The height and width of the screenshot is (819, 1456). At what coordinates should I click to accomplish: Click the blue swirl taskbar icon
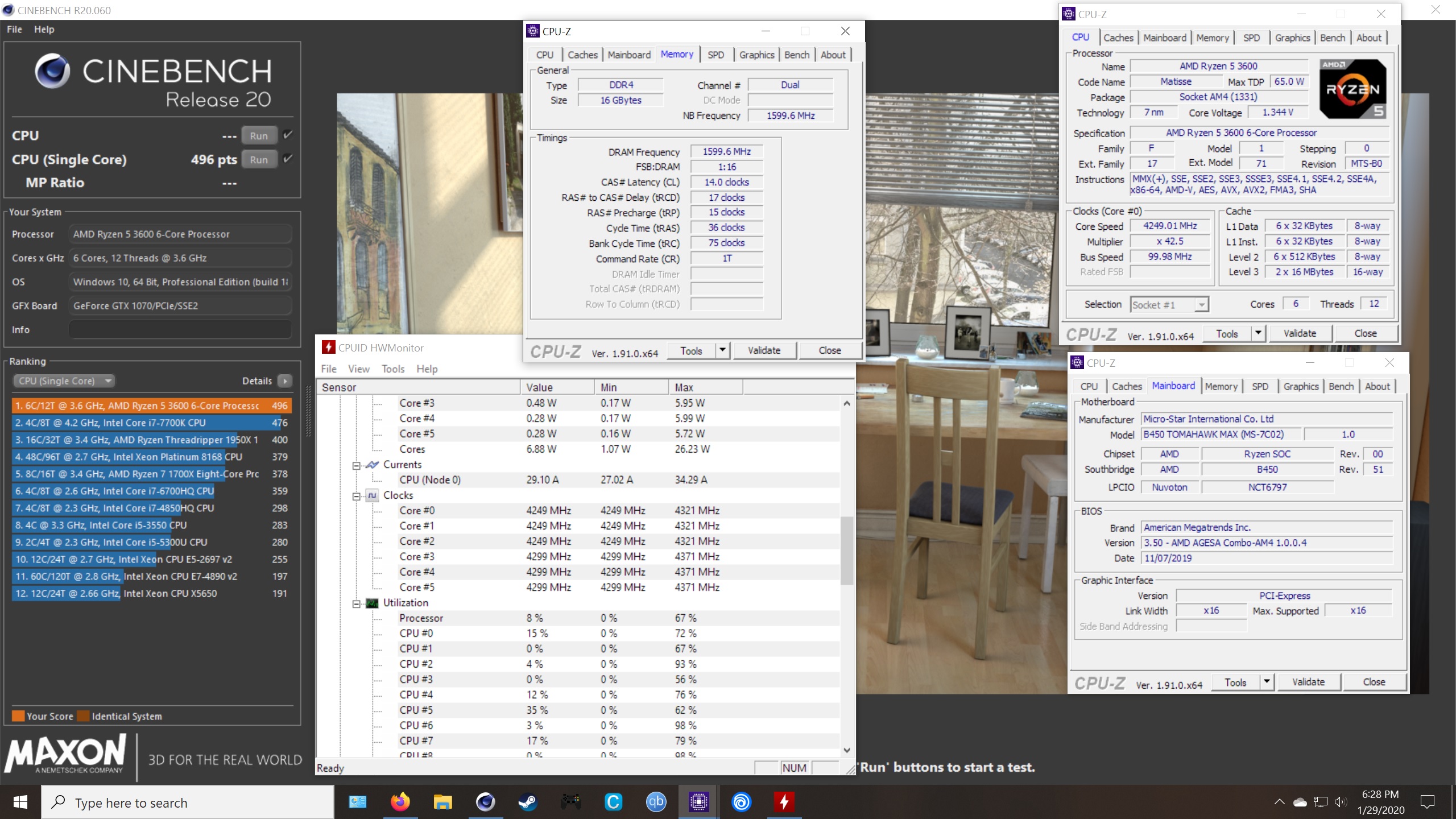(741, 802)
